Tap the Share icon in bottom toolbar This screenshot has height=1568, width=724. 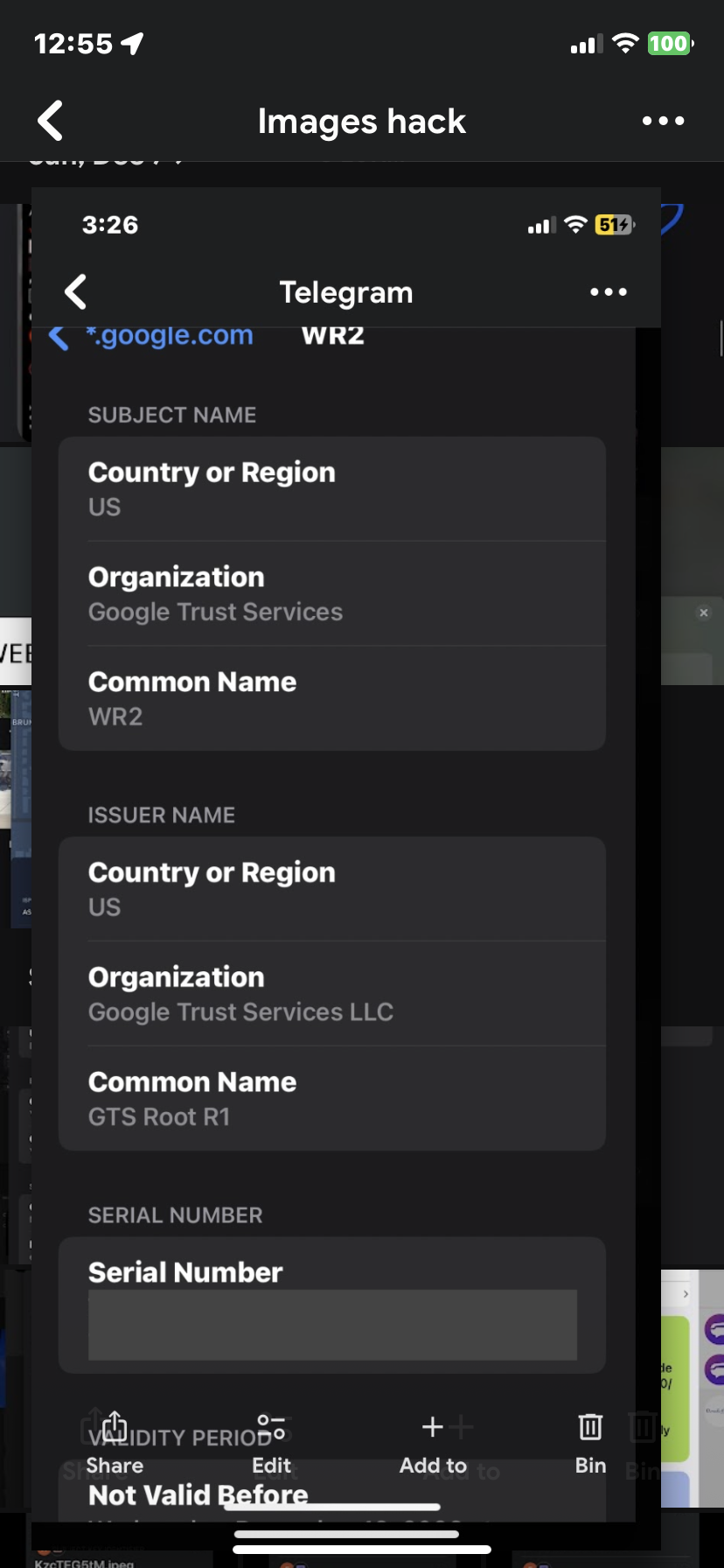(x=115, y=1427)
